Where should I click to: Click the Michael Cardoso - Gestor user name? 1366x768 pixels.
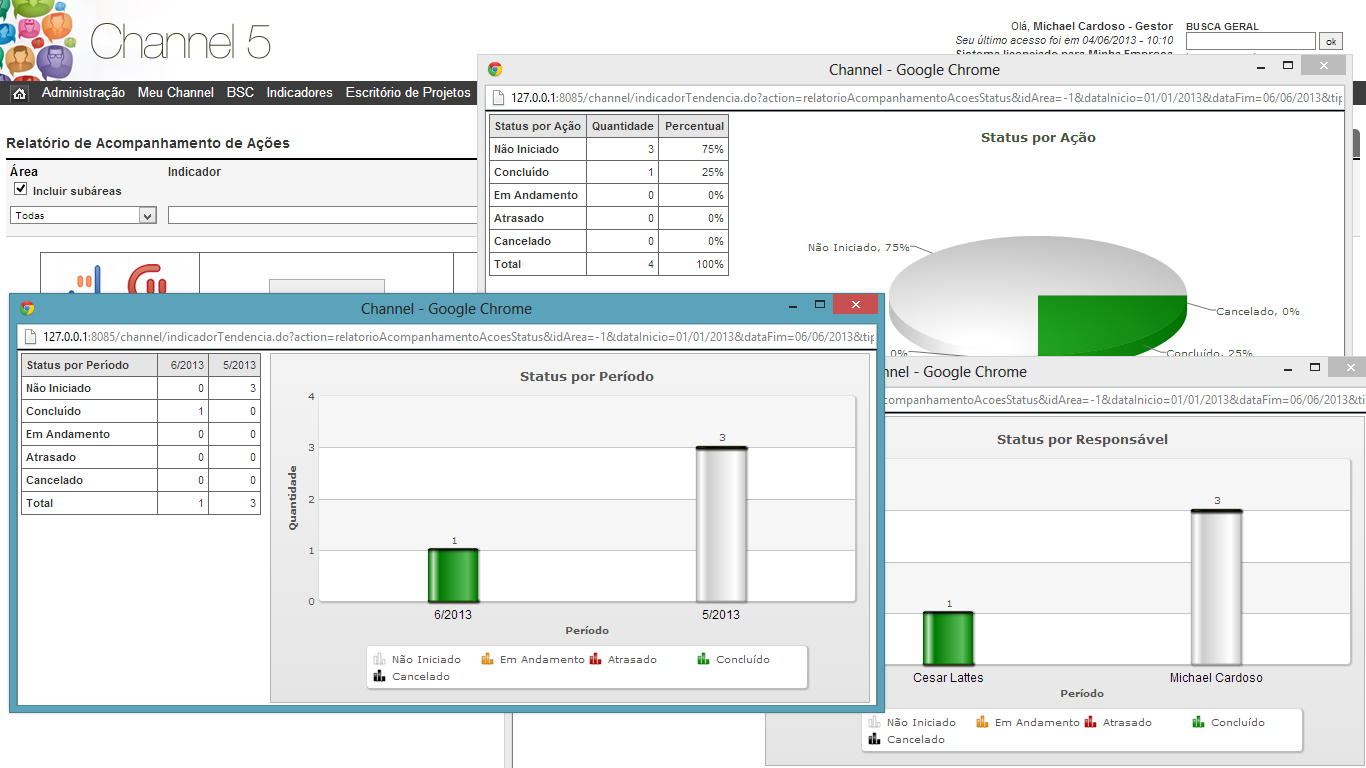pos(1103,26)
